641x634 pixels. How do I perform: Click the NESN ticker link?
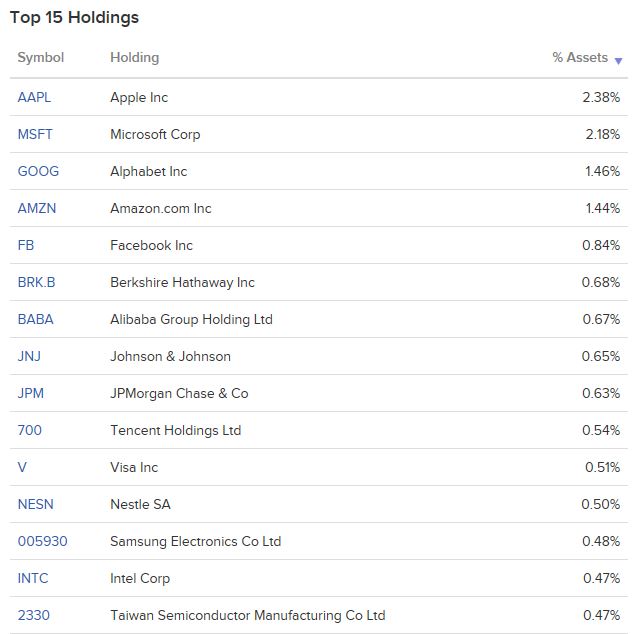pos(36,504)
